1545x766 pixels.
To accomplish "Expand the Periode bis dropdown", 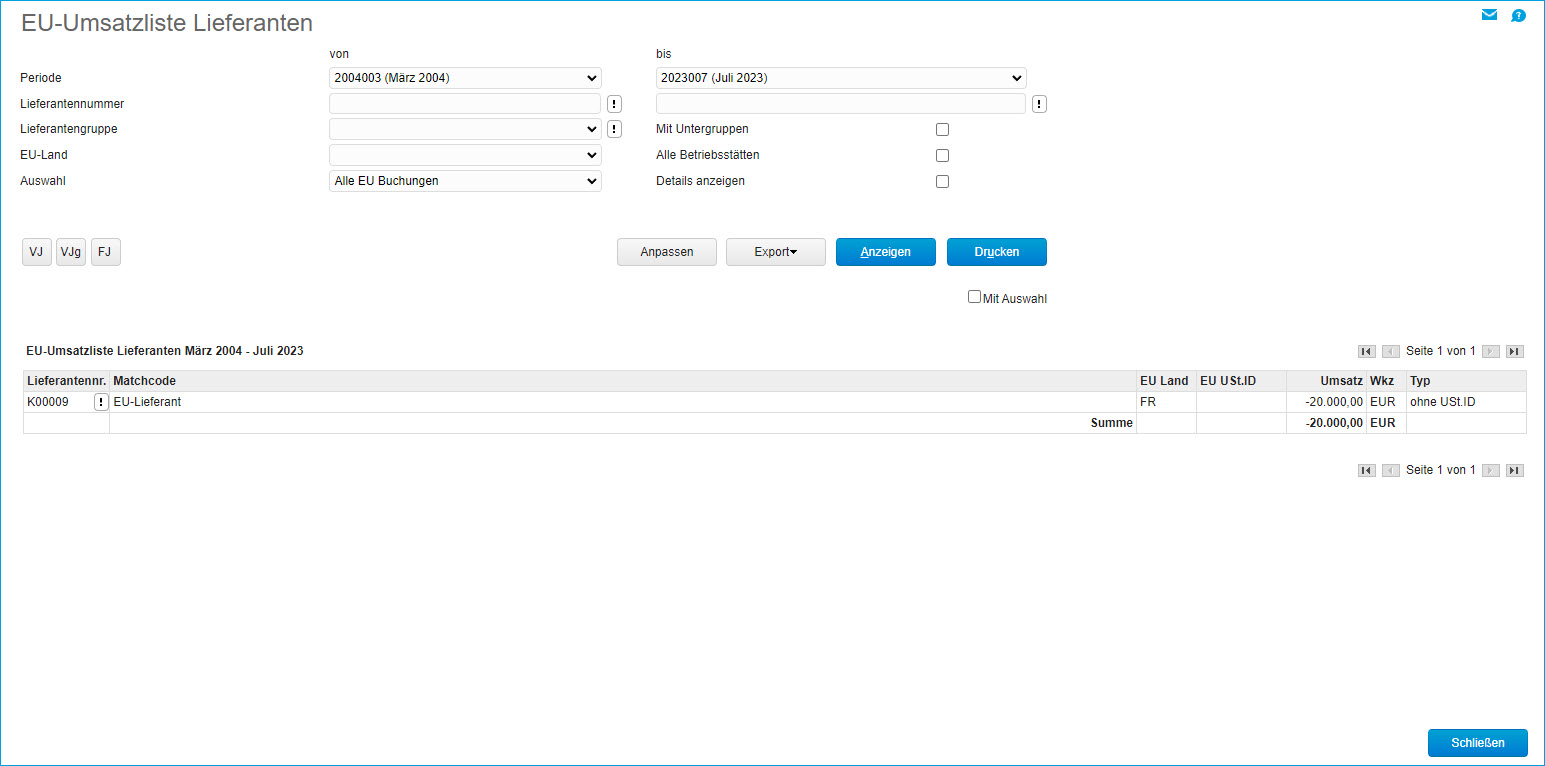I will click(840, 78).
